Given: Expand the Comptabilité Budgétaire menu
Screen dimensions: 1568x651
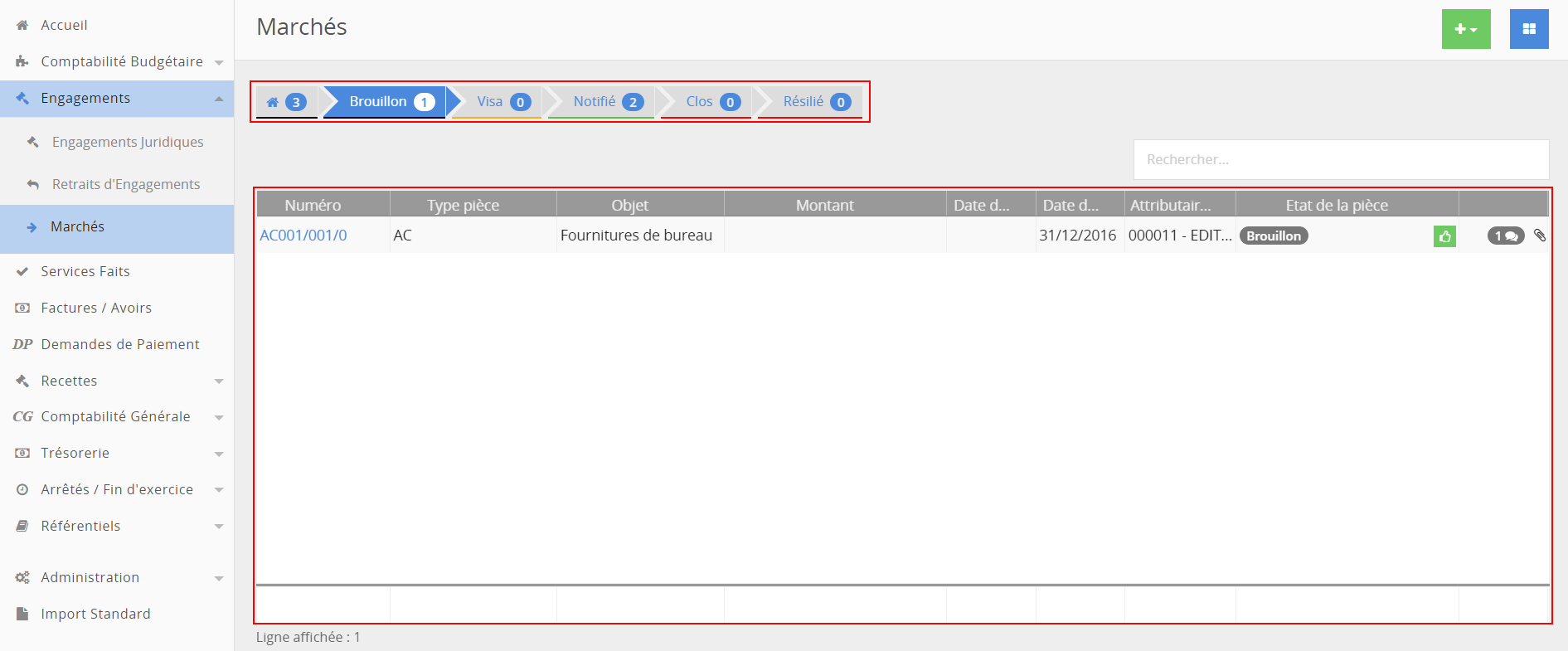Looking at the screenshot, I should [x=121, y=61].
